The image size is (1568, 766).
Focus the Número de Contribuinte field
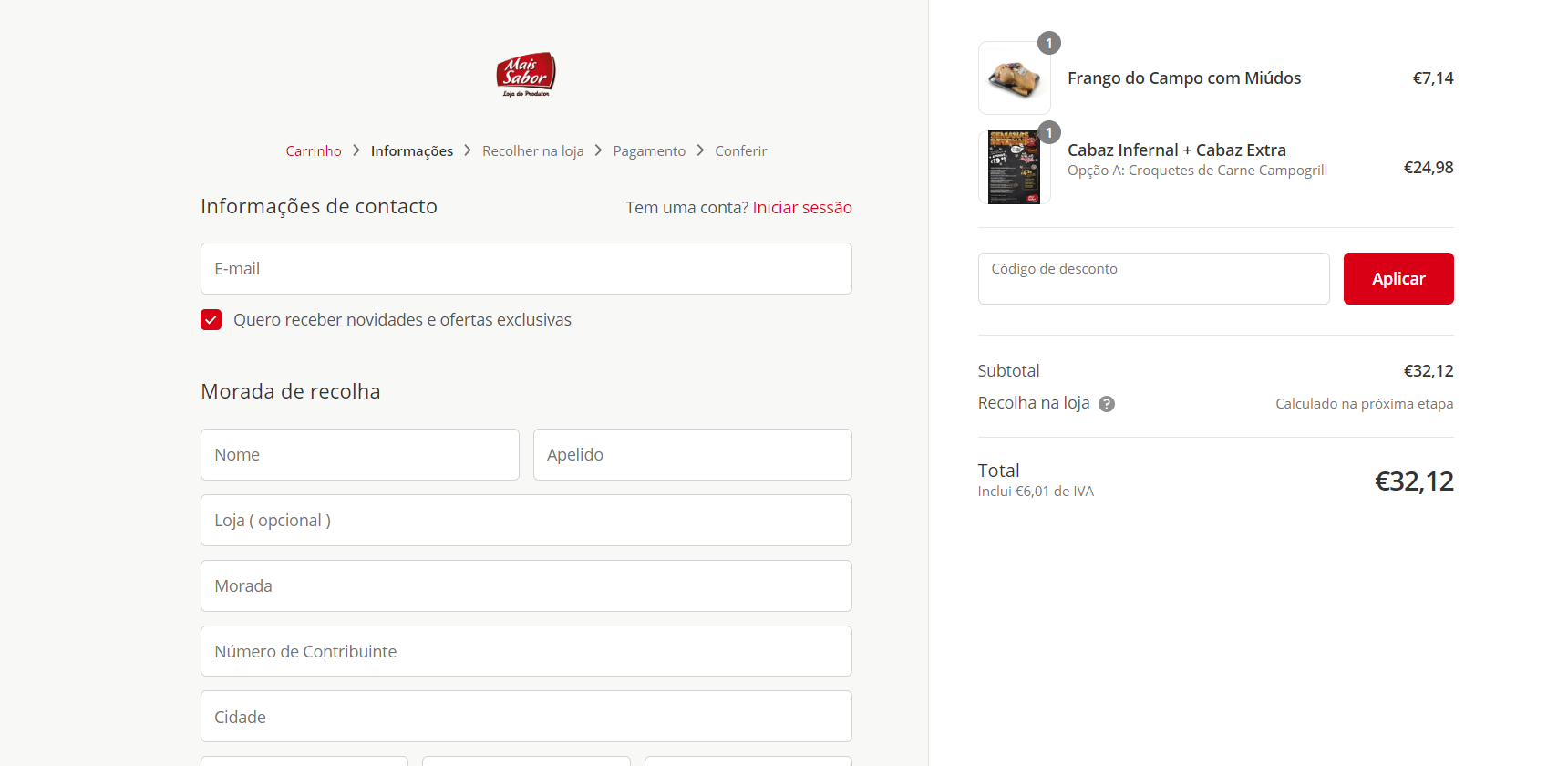526,651
